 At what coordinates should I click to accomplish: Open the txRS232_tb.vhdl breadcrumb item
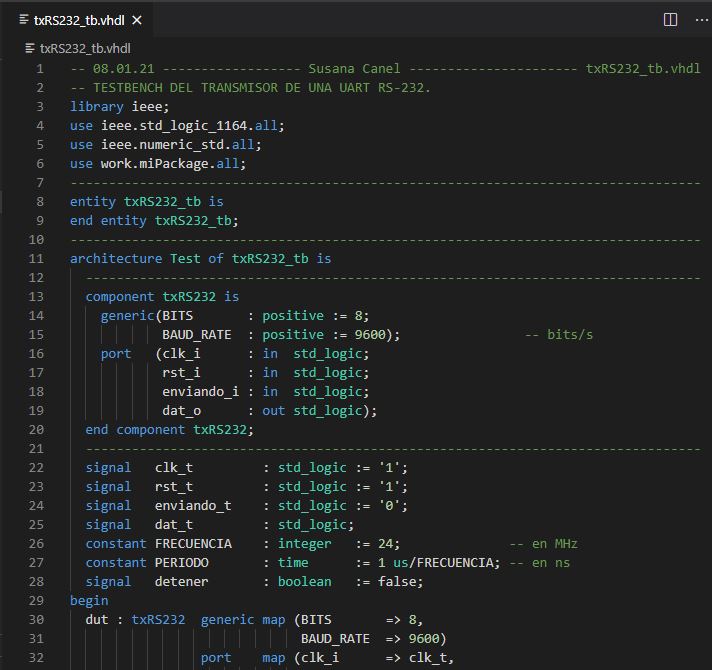84,48
